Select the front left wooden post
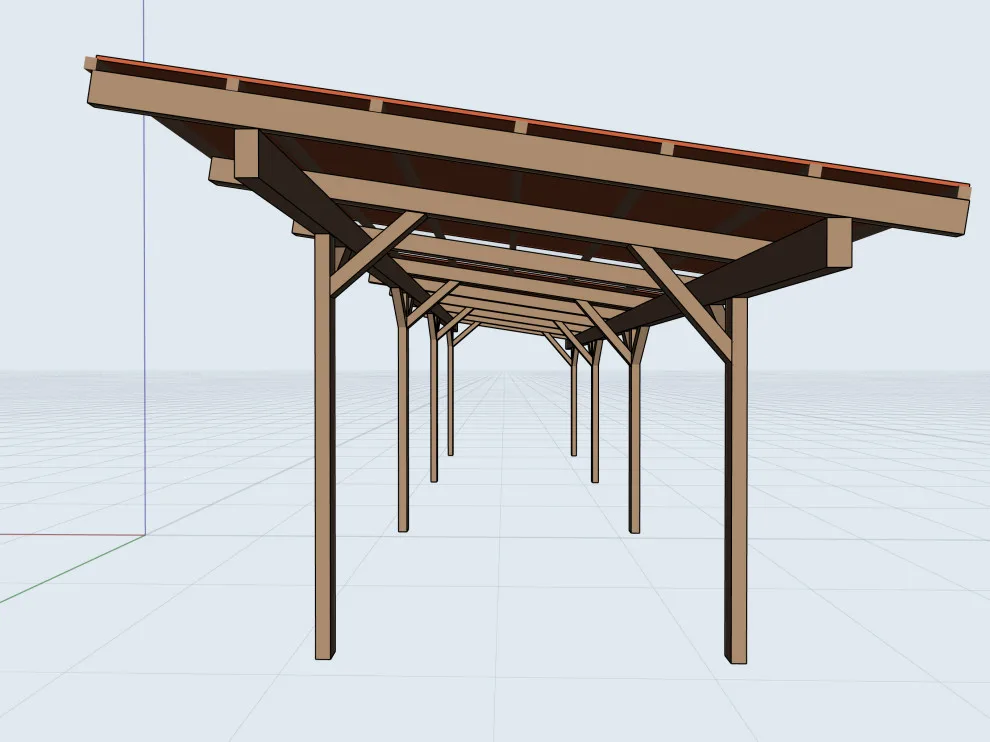Viewport: 990px width, 742px height. 325,446
